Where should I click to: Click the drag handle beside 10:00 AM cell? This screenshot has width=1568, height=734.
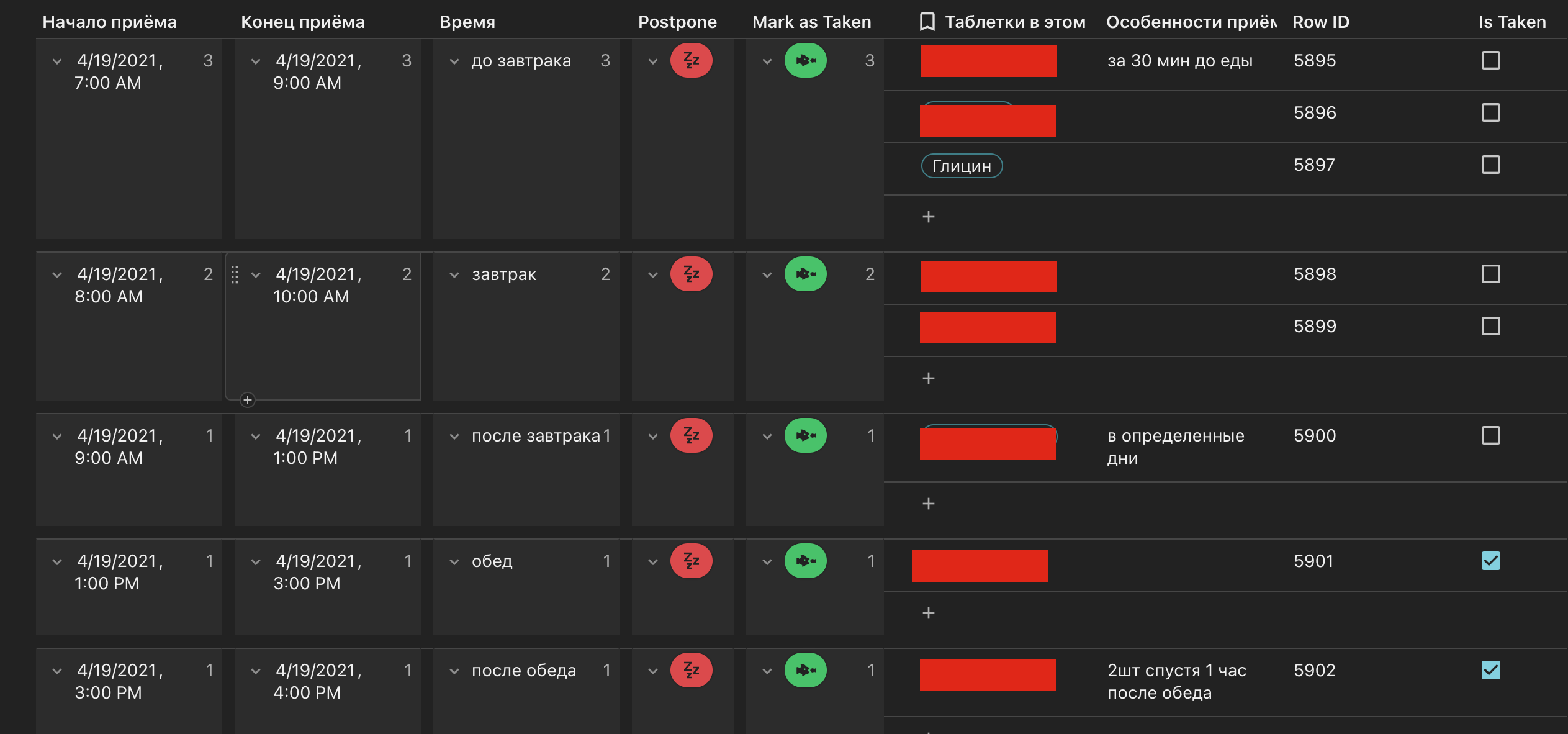coord(235,274)
